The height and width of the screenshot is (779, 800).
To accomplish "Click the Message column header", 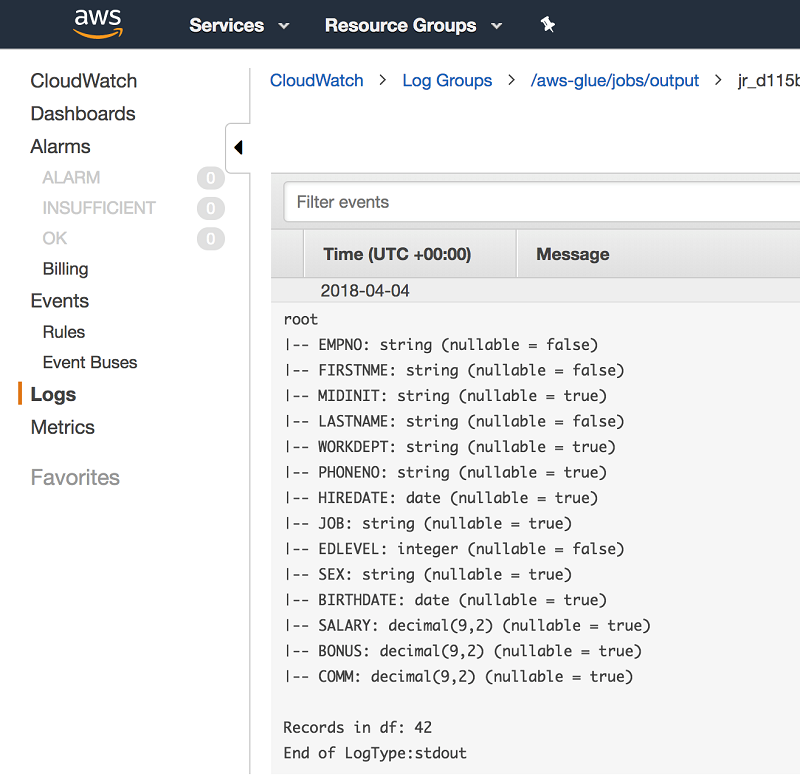I will click(x=573, y=254).
